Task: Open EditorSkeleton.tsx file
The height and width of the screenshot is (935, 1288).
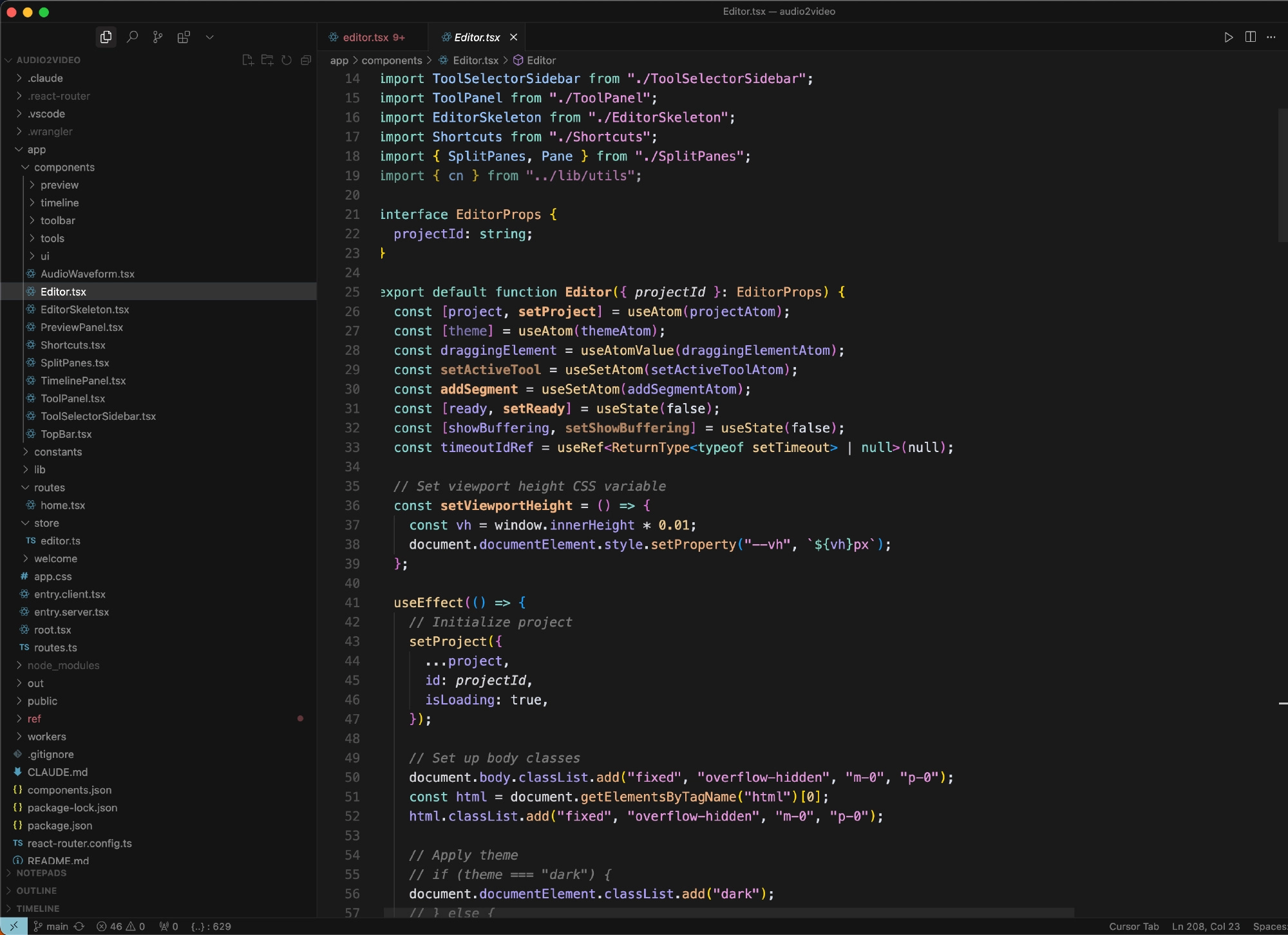Action: 84,309
